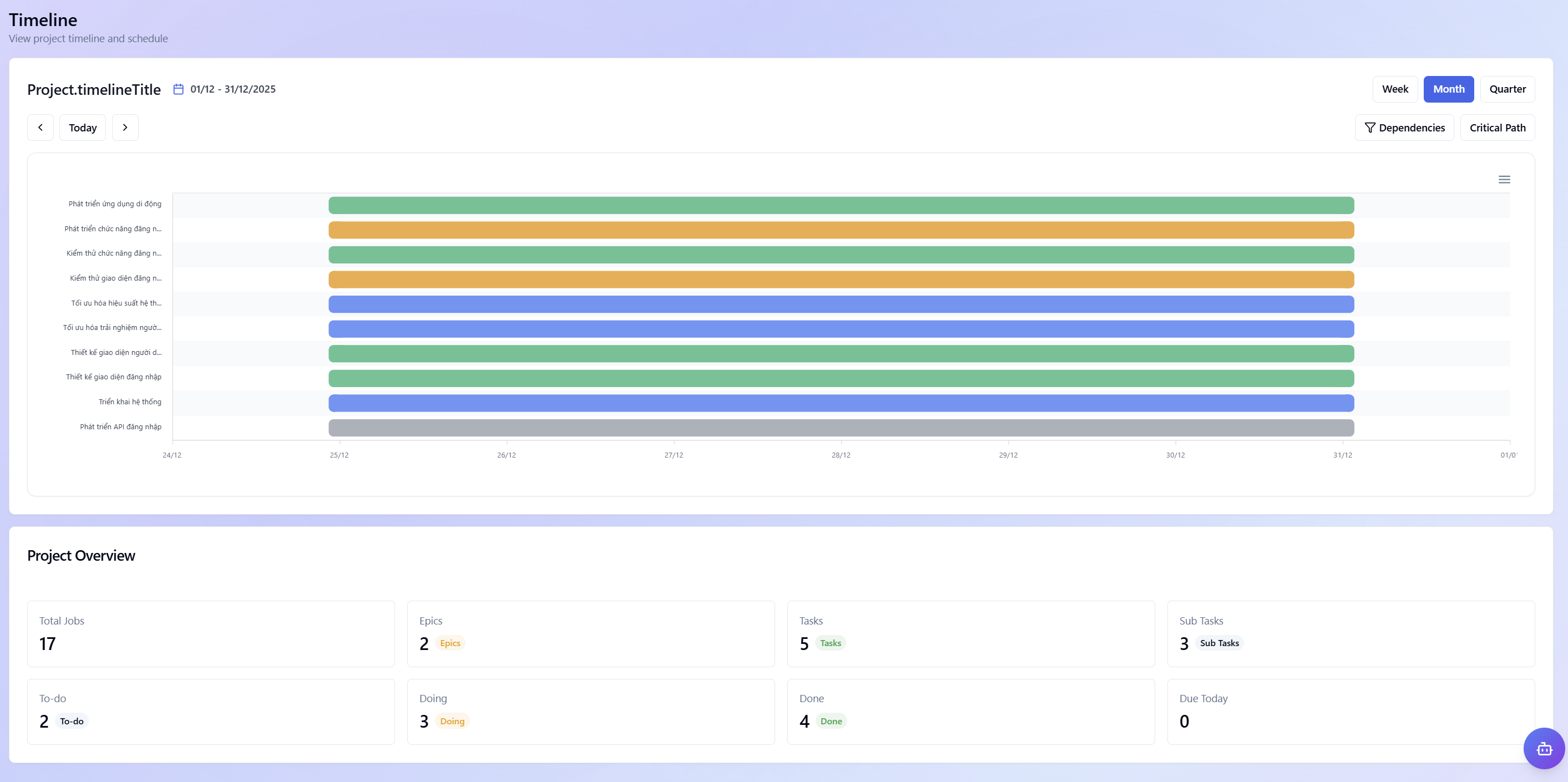
Task: Select the Month view tab
Action: 1448,89
